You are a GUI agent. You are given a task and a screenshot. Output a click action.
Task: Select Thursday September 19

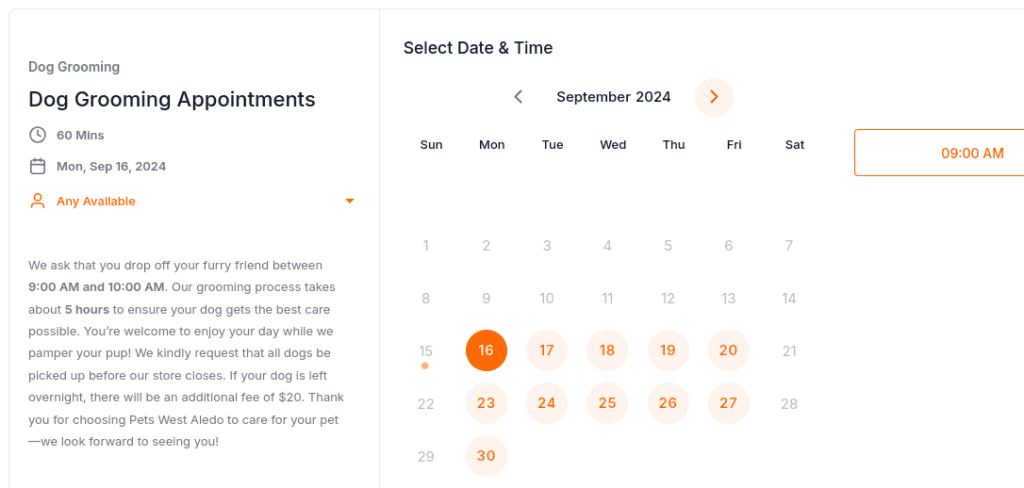(x=667, y=350)
